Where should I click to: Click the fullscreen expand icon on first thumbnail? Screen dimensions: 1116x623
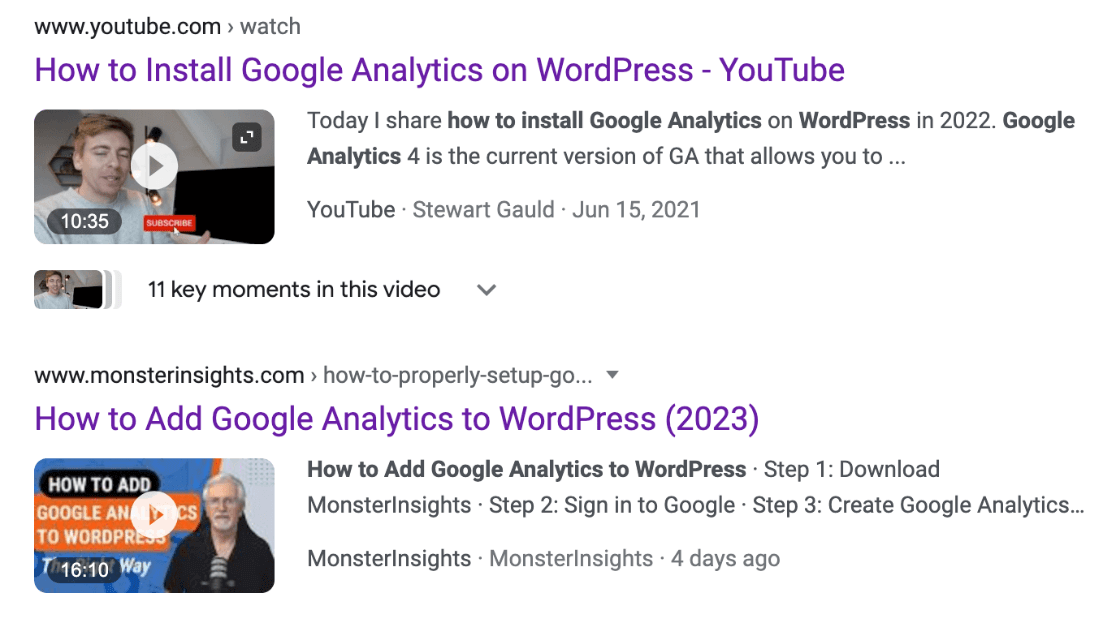tap(247, 136)
